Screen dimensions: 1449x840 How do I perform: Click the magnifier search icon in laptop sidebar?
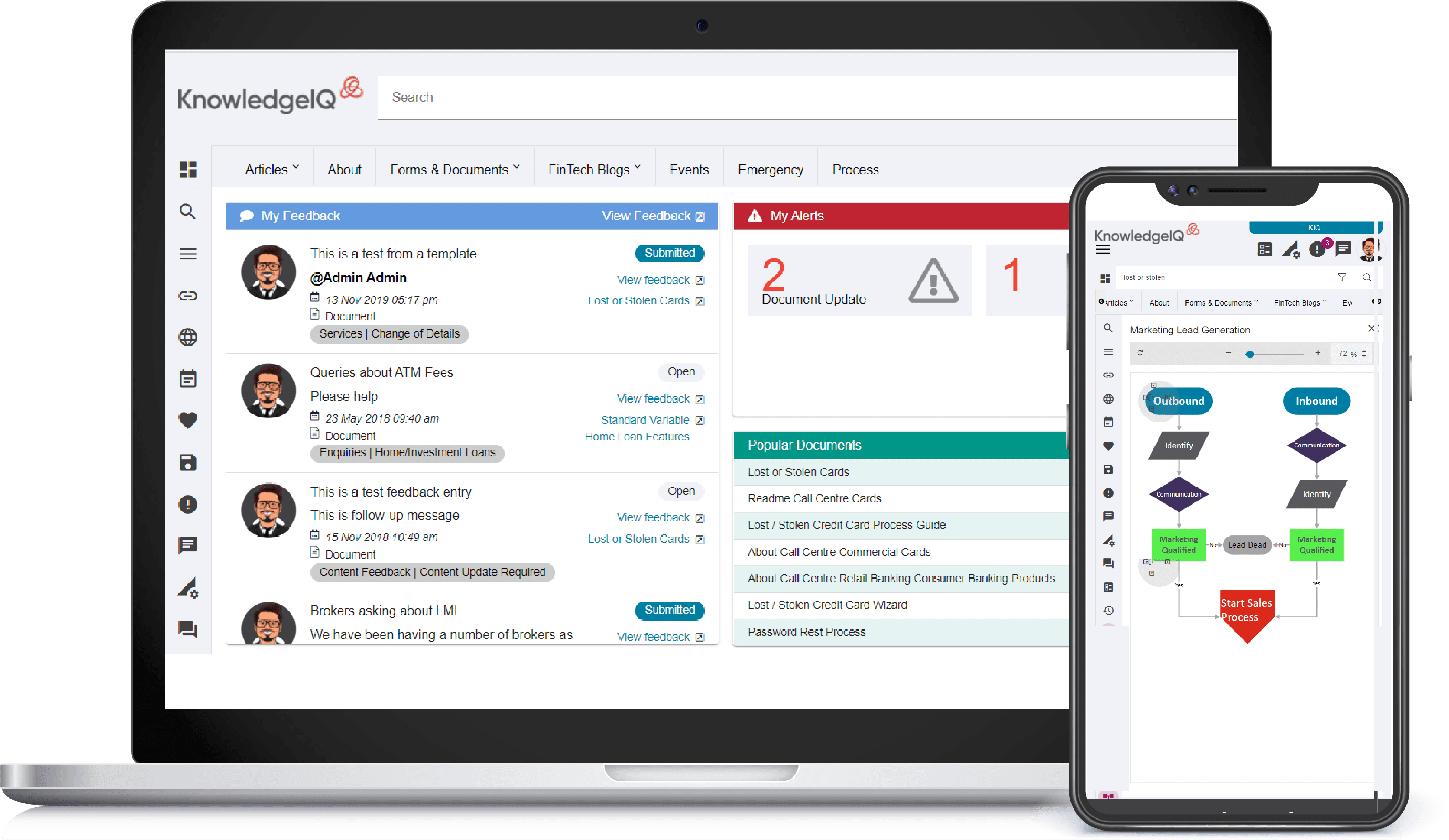pyautogui.click(x=188, y=212)
